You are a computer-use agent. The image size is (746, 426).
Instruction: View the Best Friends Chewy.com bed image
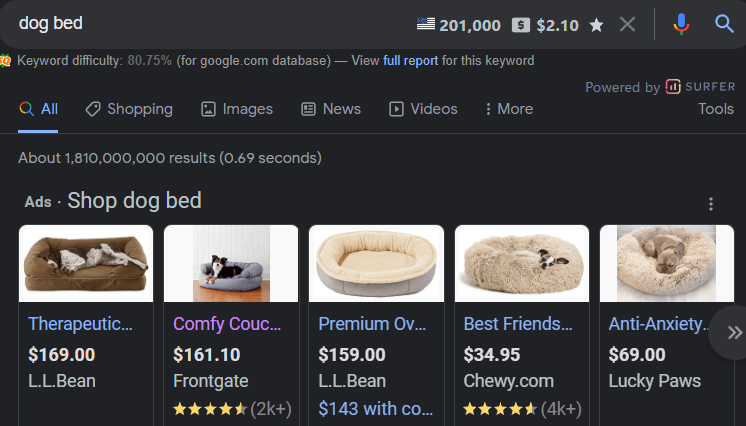(x=521, y=263)
